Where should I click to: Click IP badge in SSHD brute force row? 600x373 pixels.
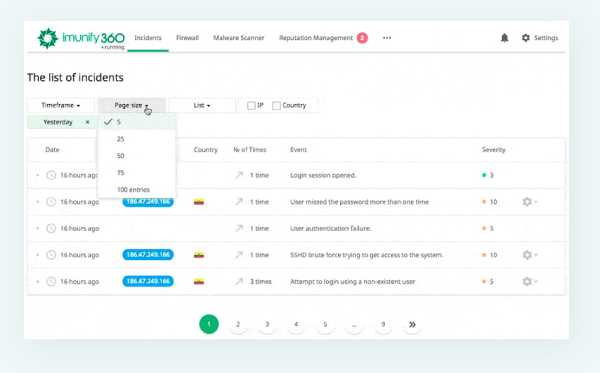148,255
